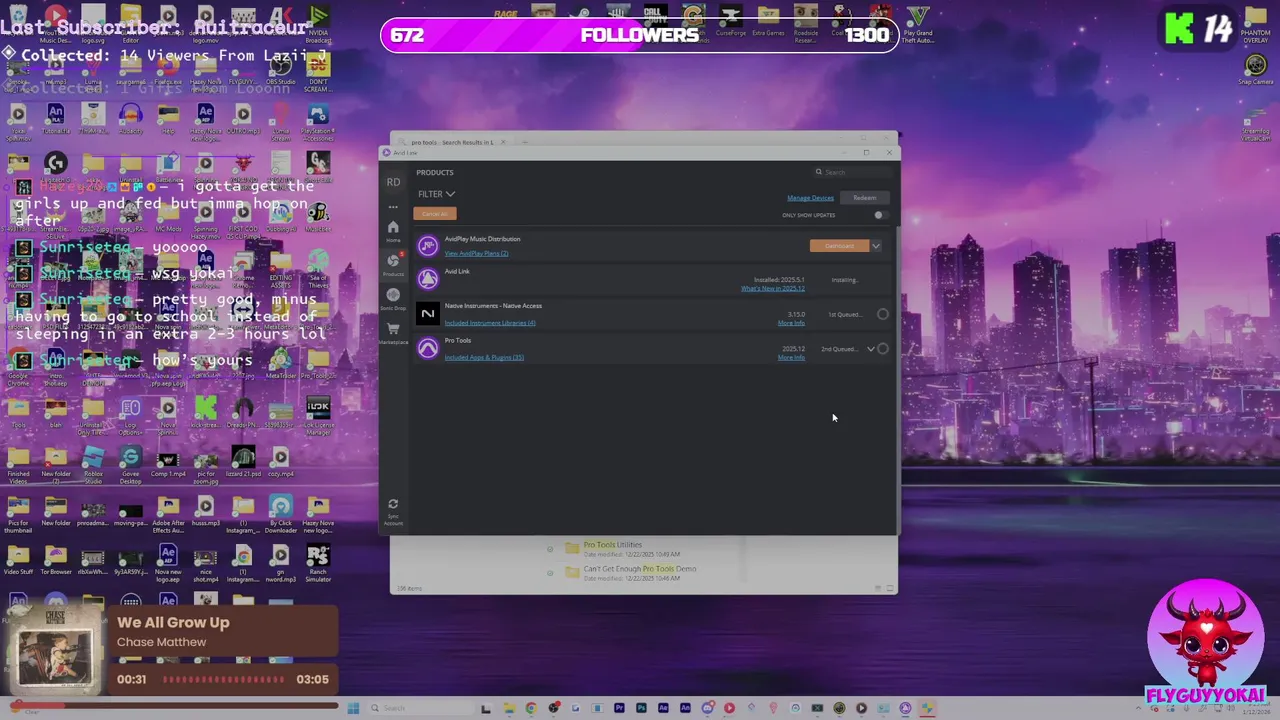1280x720 pixels.
Task: Click the search magnifier icon in Avid Link
Action: click(819, 172)
